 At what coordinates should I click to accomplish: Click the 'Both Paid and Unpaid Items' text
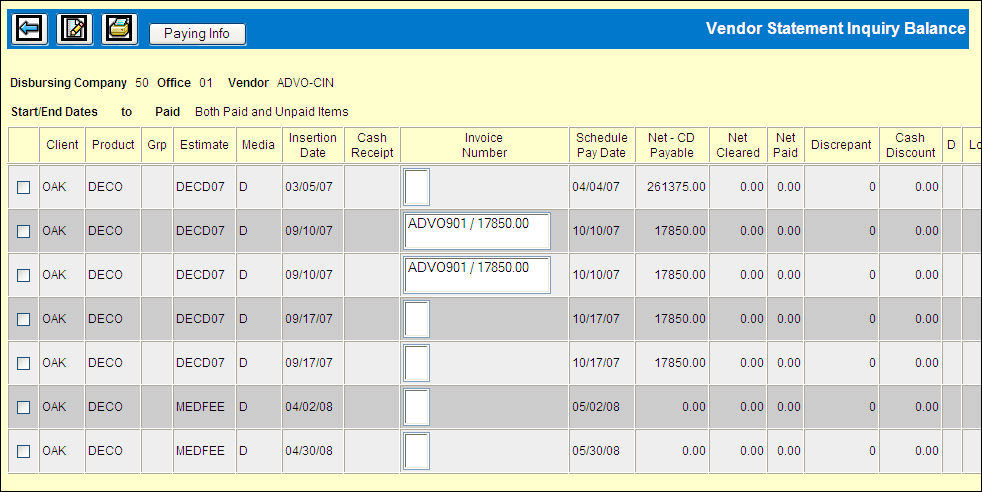272,112
